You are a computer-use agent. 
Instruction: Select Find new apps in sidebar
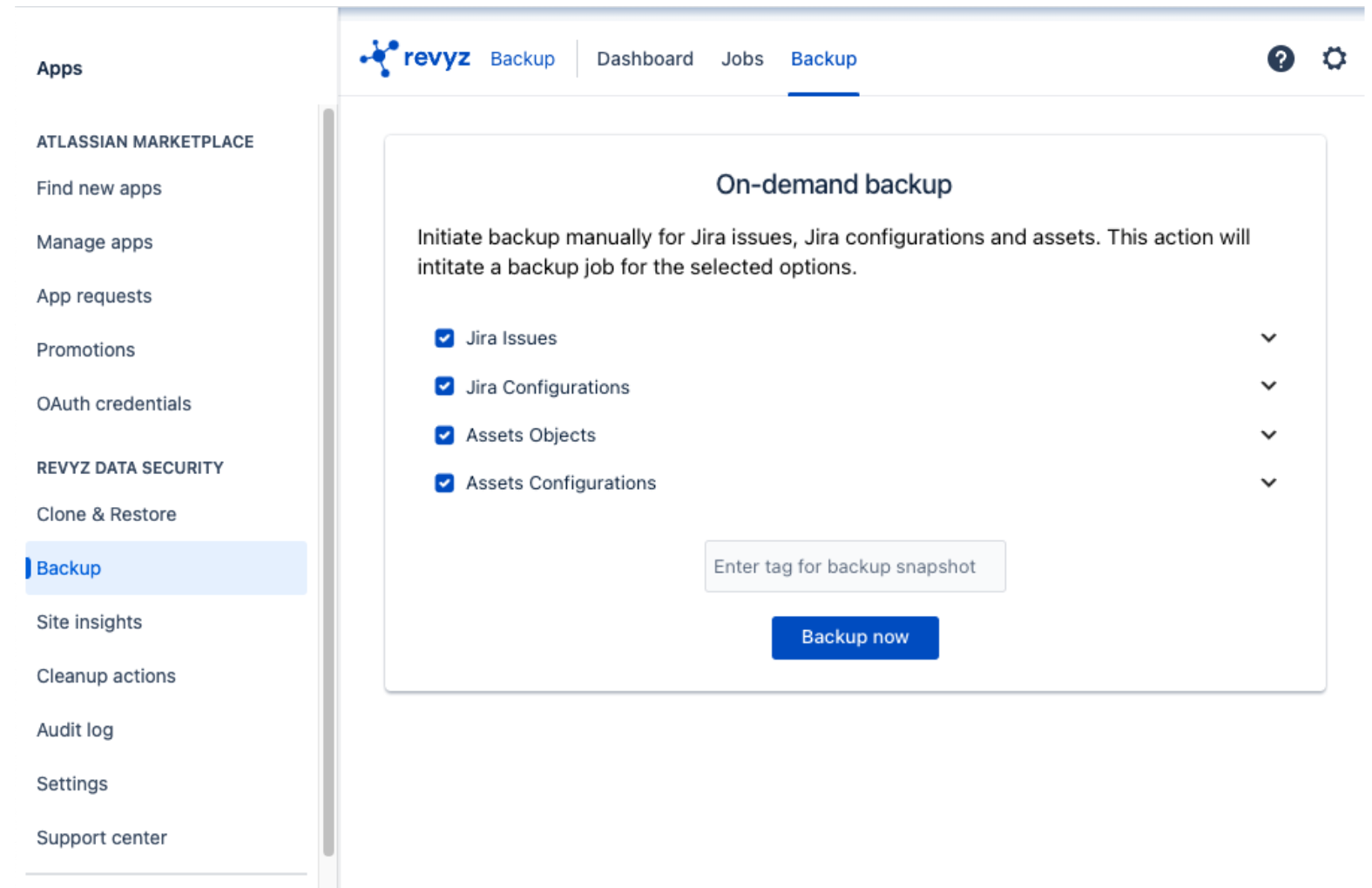click(99, 188)
